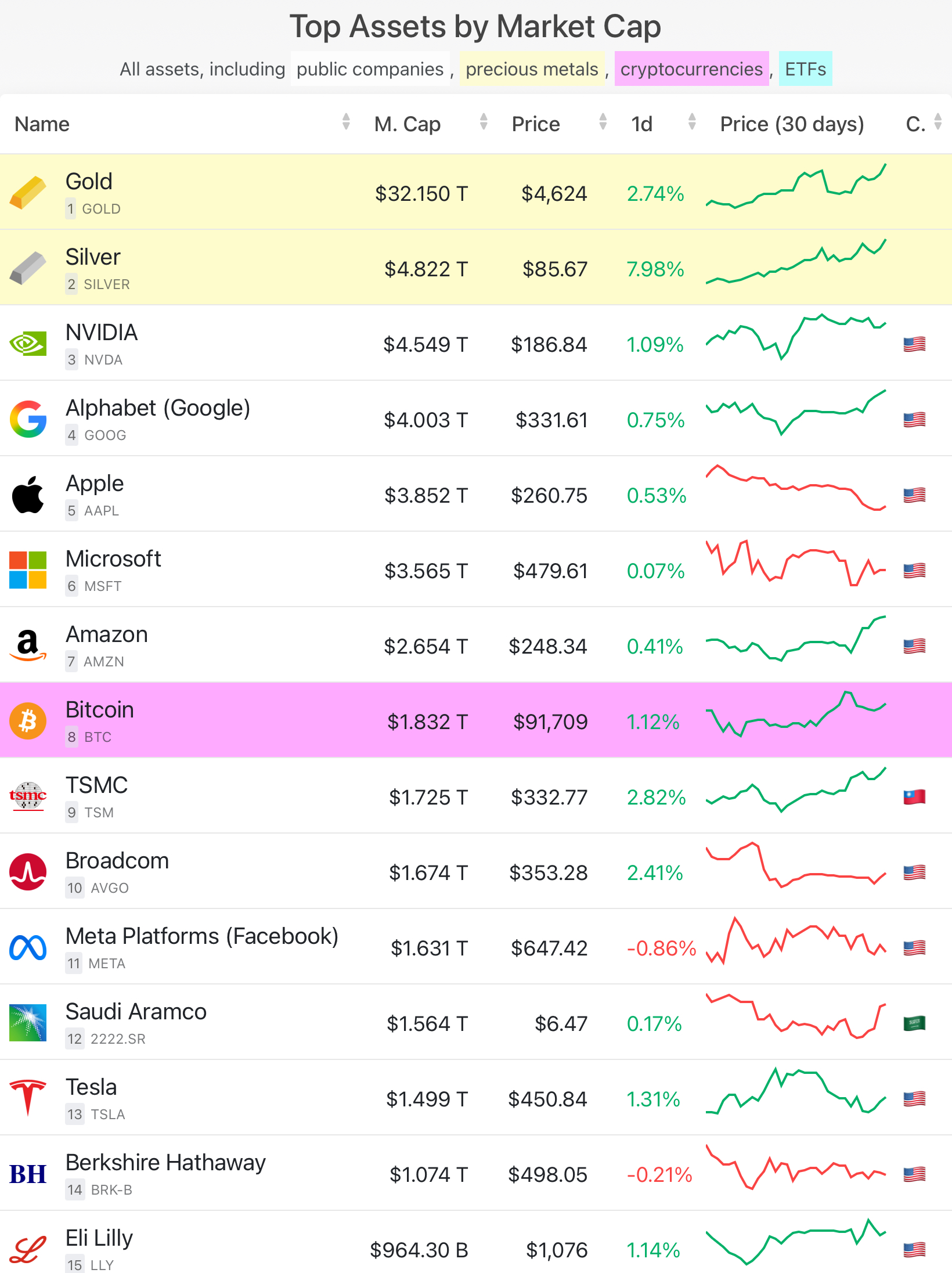
Task: Click the US flag in Tesla row
Action: click(914, 1099)
